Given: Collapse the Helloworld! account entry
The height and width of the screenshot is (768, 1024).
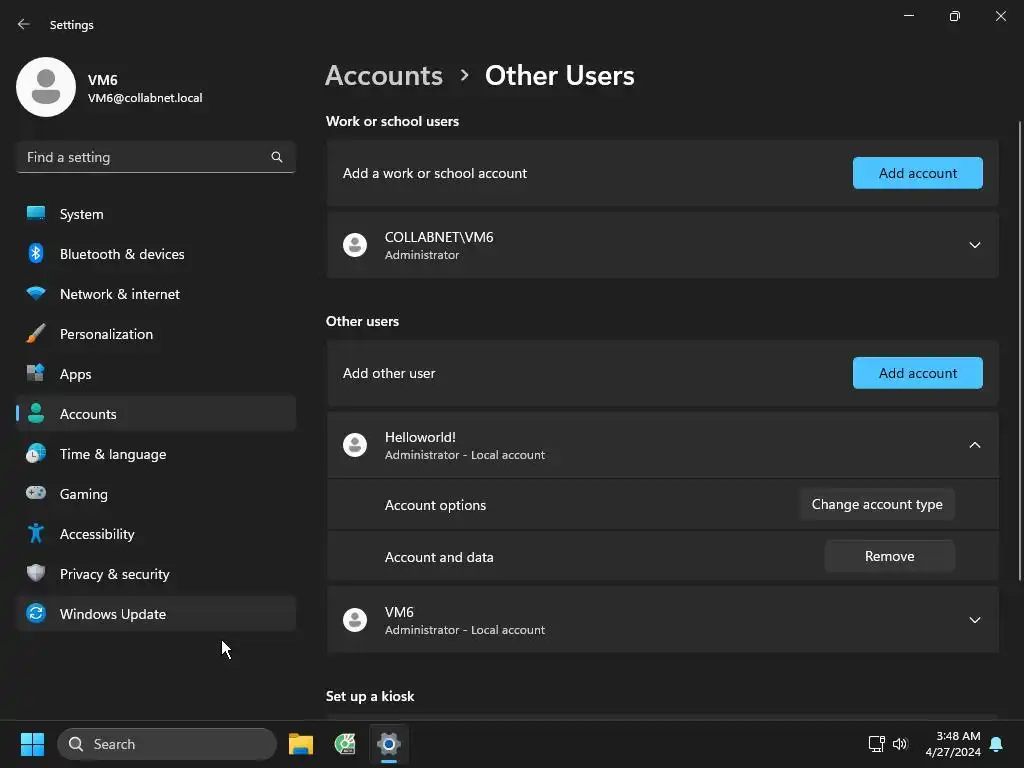Looking at the screenshot, I should pyautogui.click(x=974, y=445).
